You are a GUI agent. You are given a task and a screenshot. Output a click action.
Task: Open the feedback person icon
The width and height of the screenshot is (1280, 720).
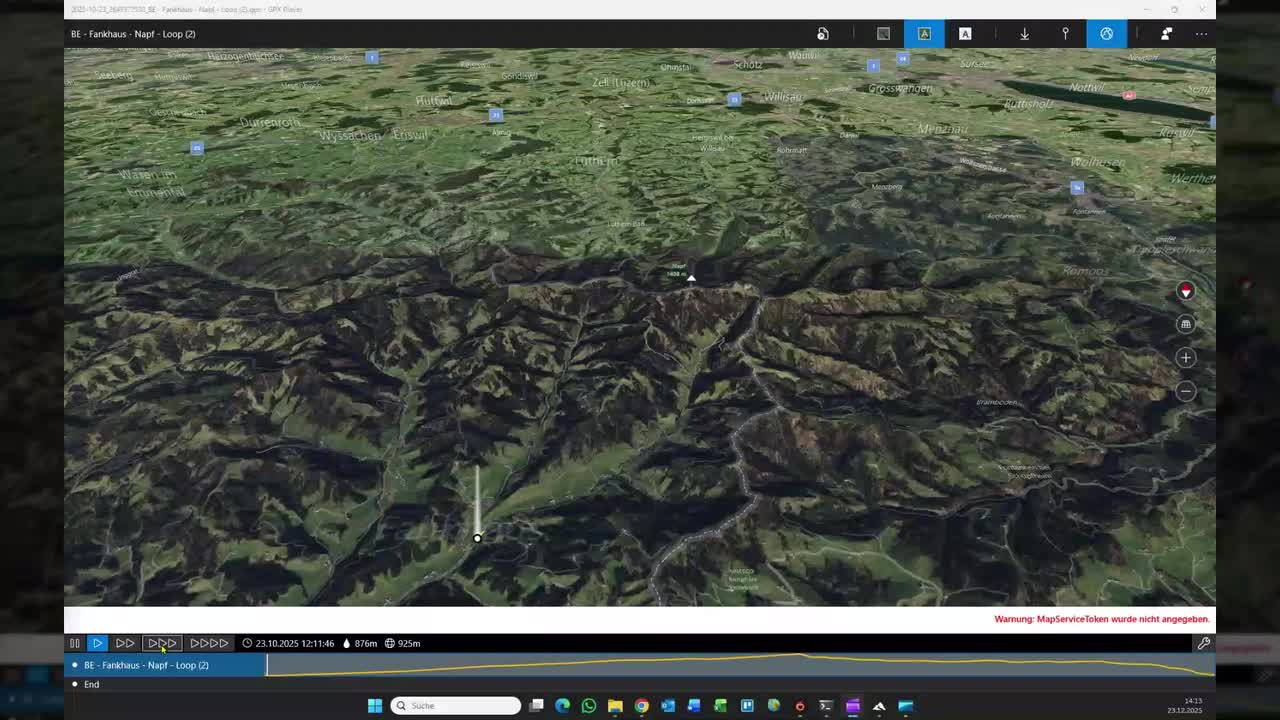1166,34
